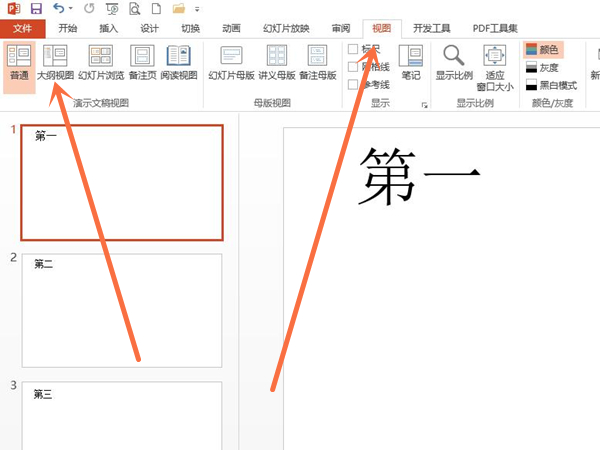Switch to Notes Page (备注页) view

(143, 64)
